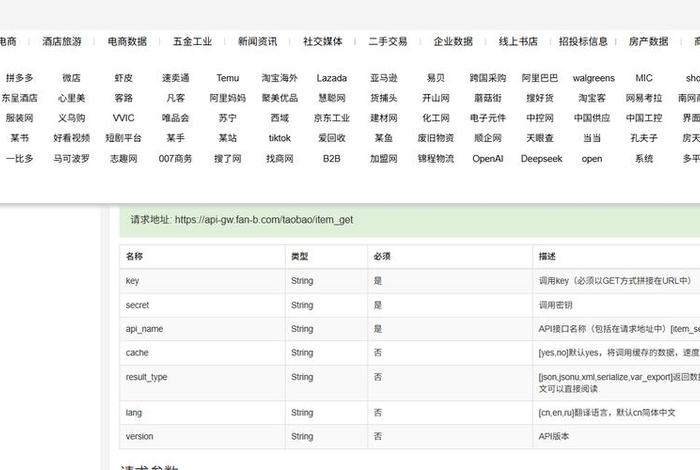The image size is (700, 470).
Task: Select the 亚马逊 link
Action: tap(383, 78)
